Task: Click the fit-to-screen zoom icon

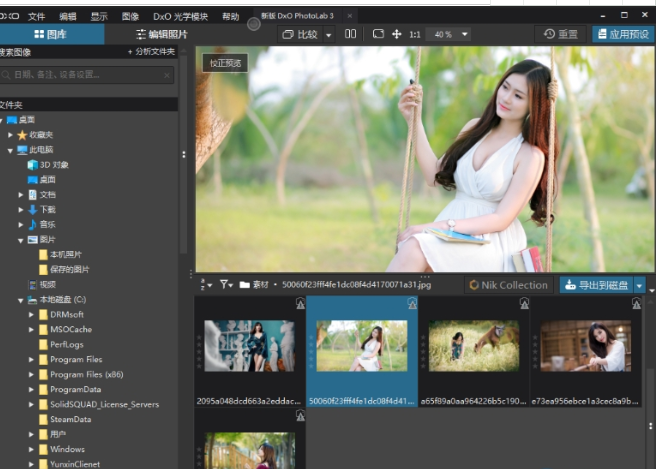Action: 378,34
